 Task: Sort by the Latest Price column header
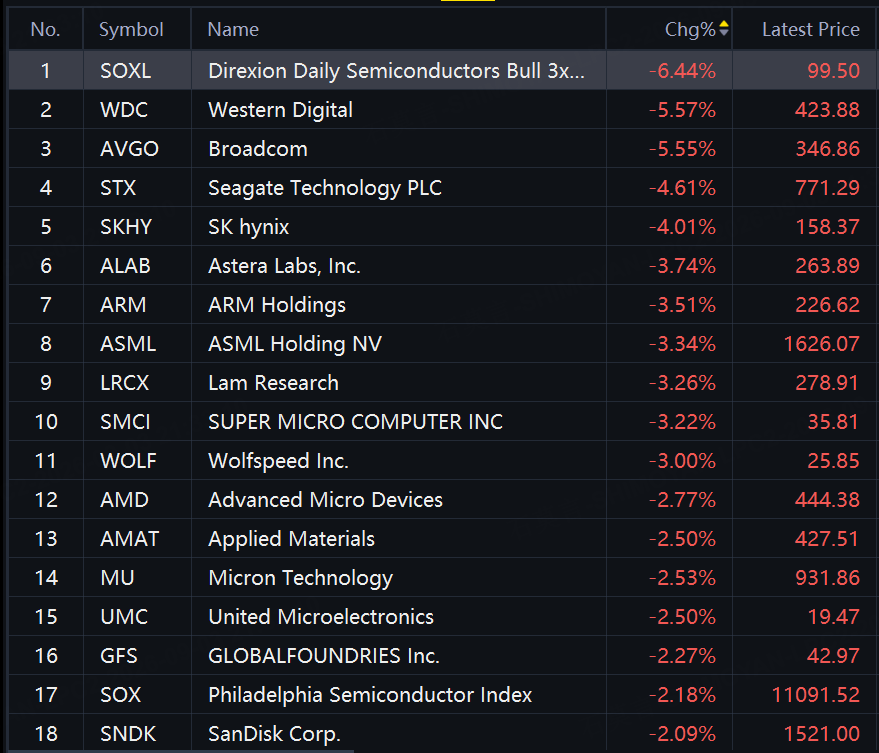click(810, 29)
